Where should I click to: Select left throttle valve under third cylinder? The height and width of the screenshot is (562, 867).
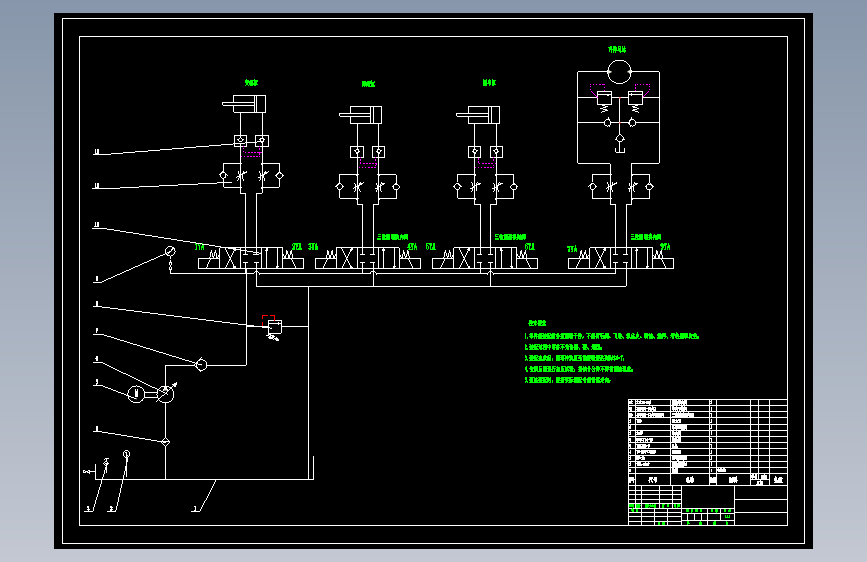pos(474,187)
